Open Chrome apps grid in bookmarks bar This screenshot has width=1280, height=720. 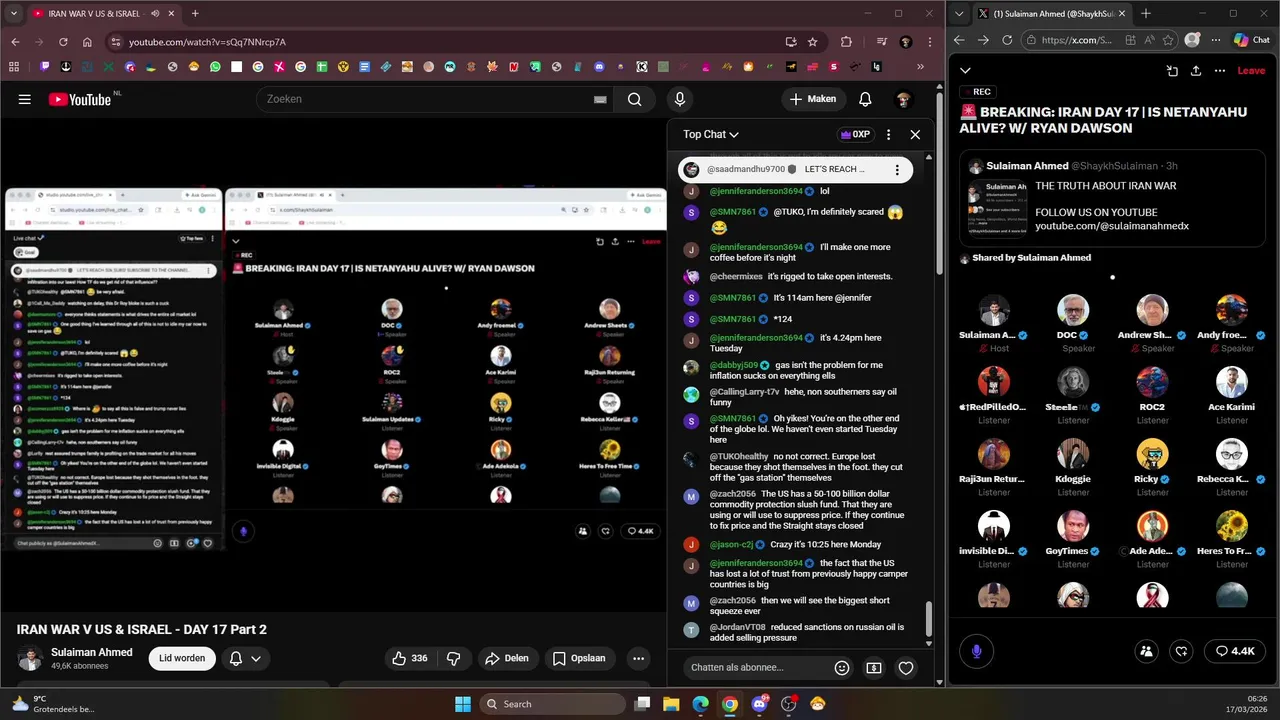coord(14,67)
